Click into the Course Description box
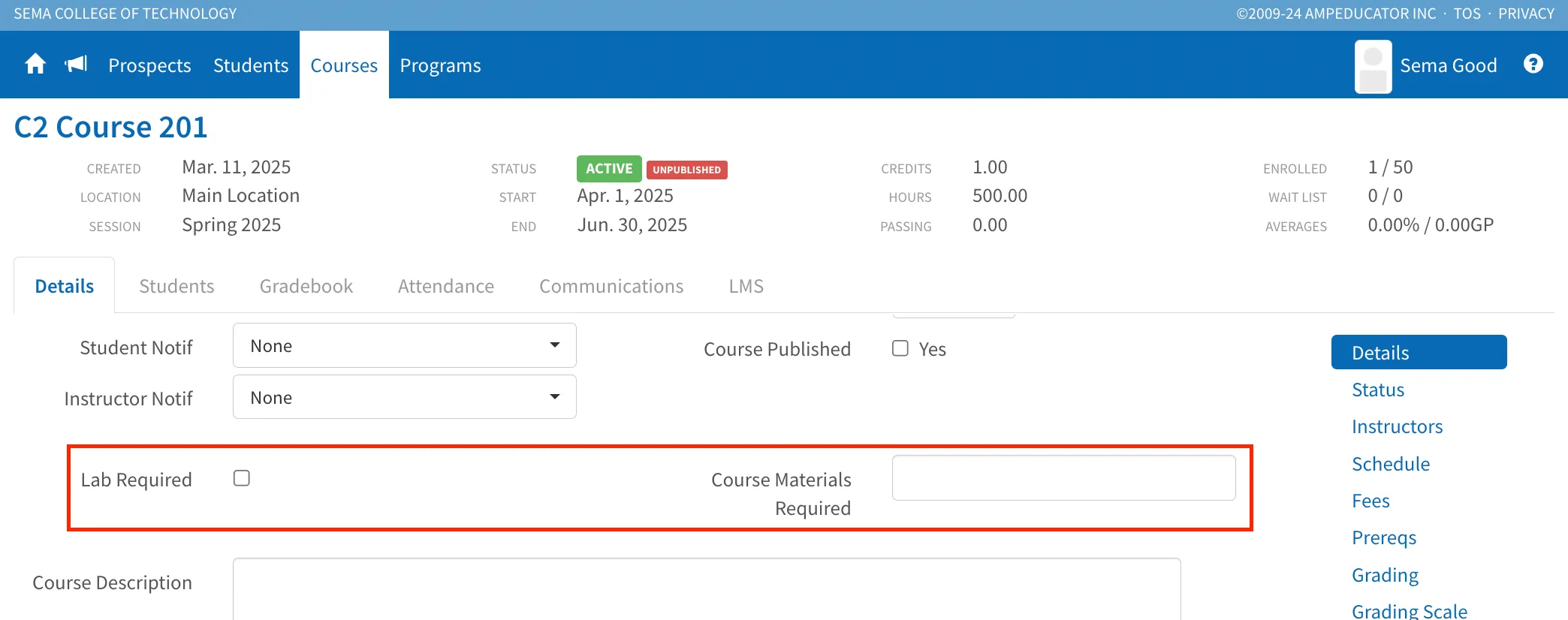 tap(707, 589)
